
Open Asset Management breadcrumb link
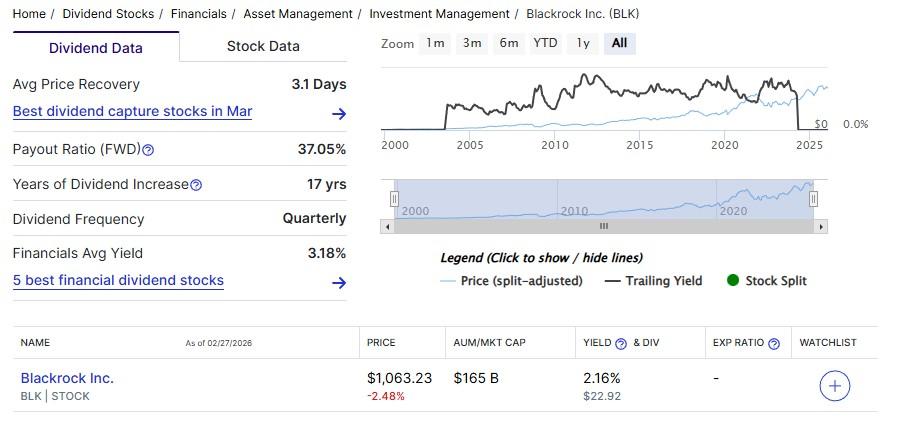(298, 14)
